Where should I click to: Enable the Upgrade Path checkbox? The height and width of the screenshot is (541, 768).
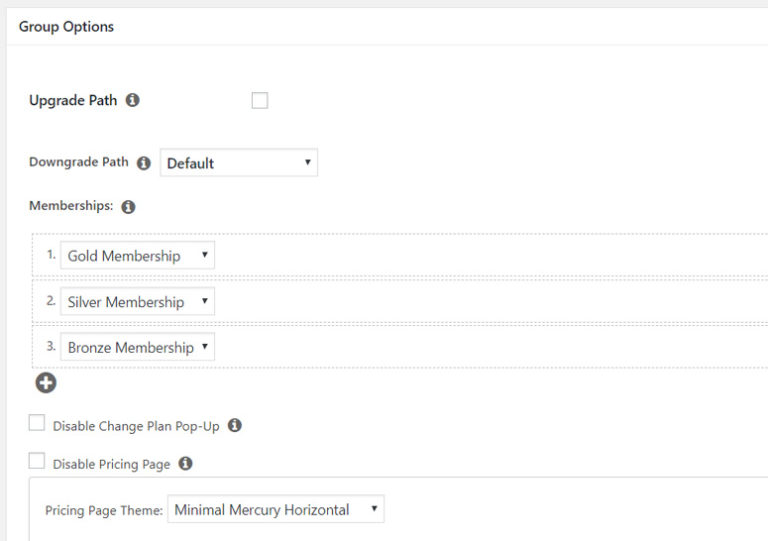point(260,100)
